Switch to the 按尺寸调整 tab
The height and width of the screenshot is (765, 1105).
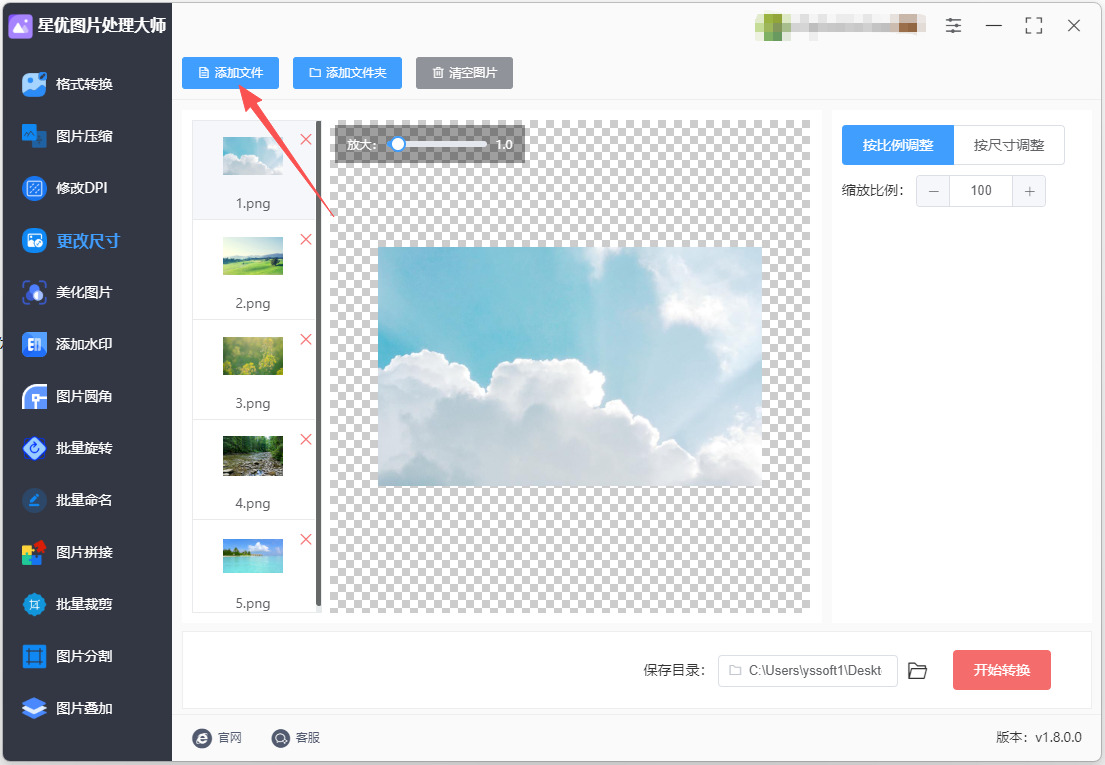pyautogui.click(x=1008, y=145)
